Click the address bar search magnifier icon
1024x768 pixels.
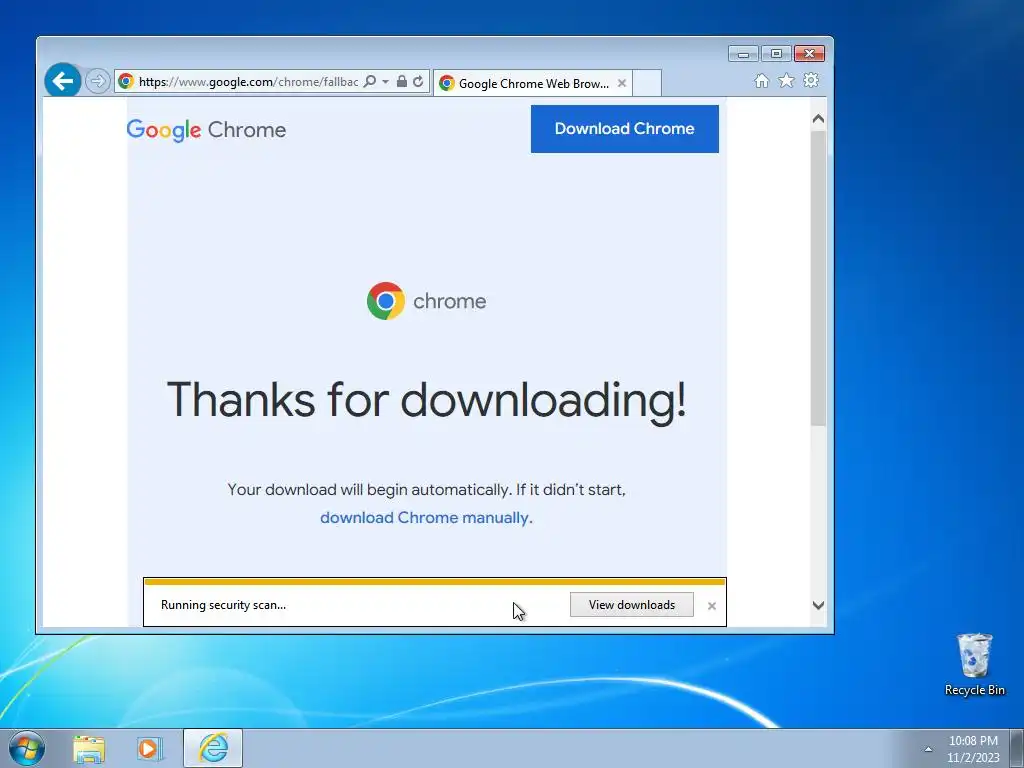(x=370, y=81)
